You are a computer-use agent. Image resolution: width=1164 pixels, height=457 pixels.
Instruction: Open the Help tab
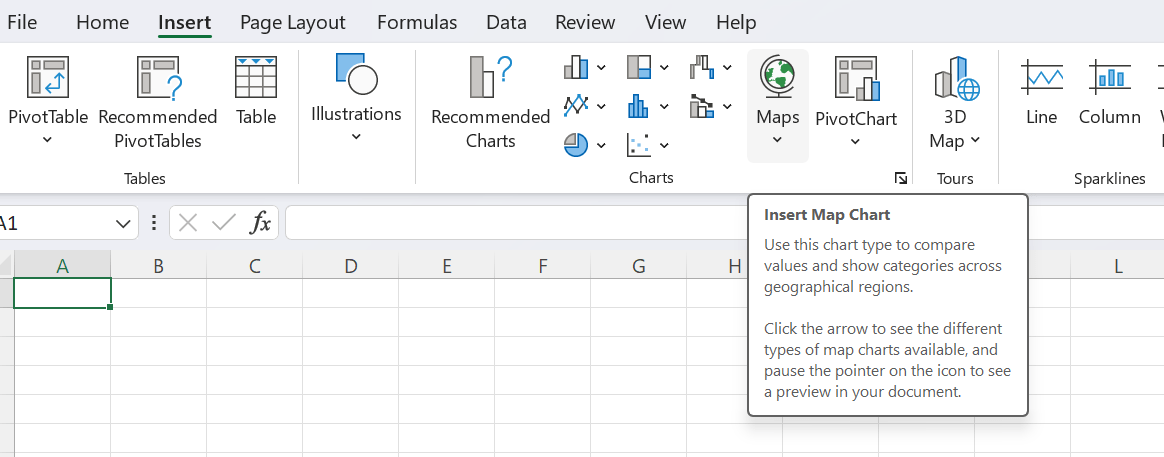point(736,22)
